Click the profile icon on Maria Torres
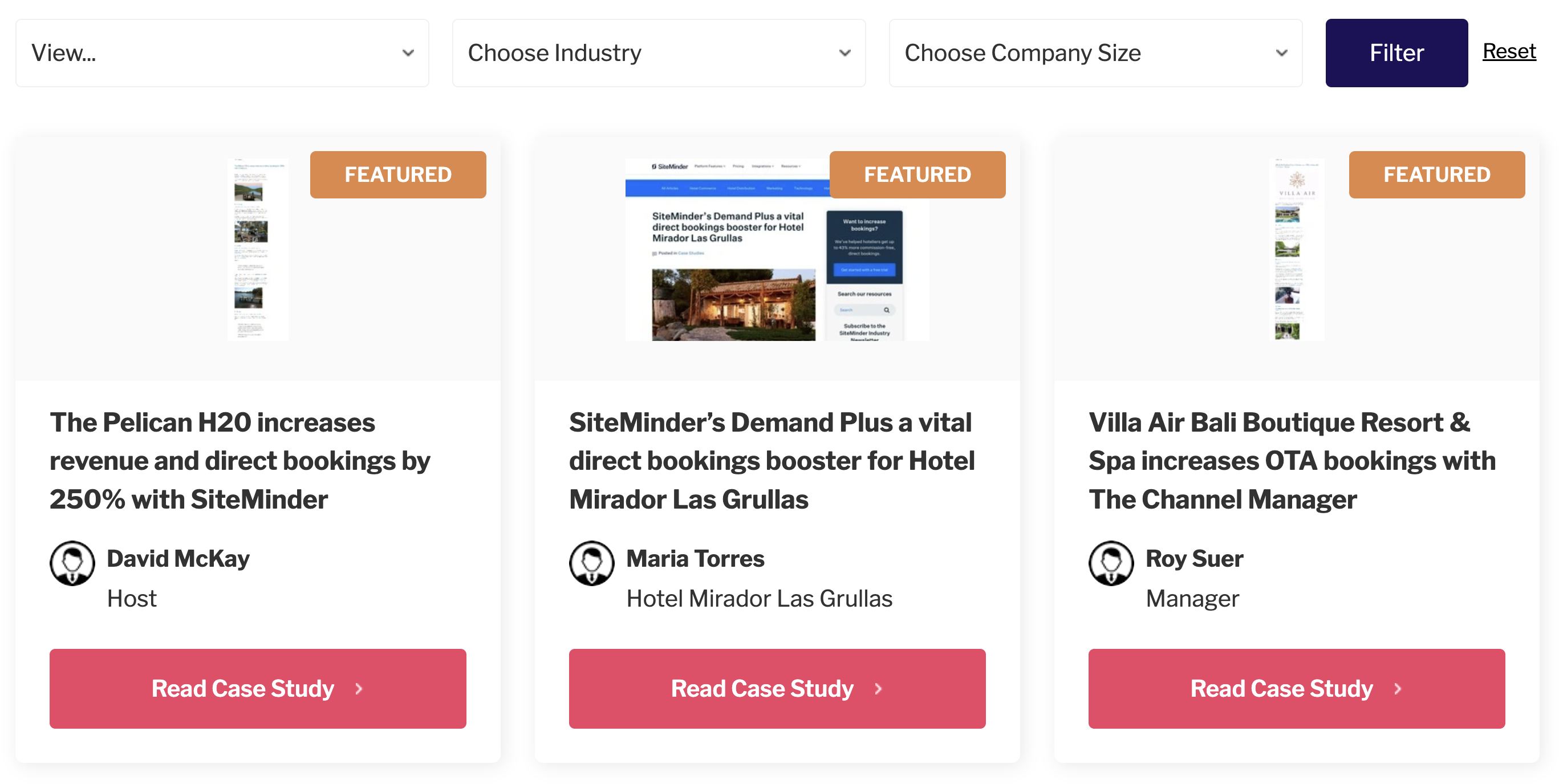The image size is (1559, 784). [x=591, y=563]
